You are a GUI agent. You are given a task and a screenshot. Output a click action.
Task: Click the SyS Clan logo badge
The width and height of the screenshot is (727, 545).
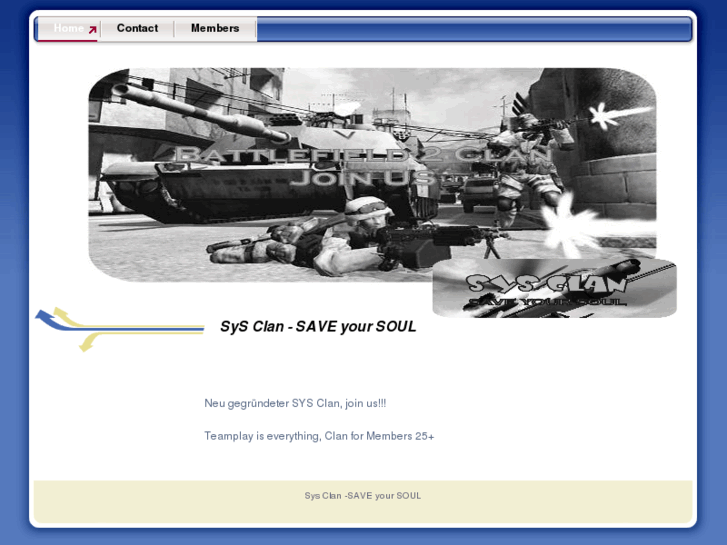[555, 289]
